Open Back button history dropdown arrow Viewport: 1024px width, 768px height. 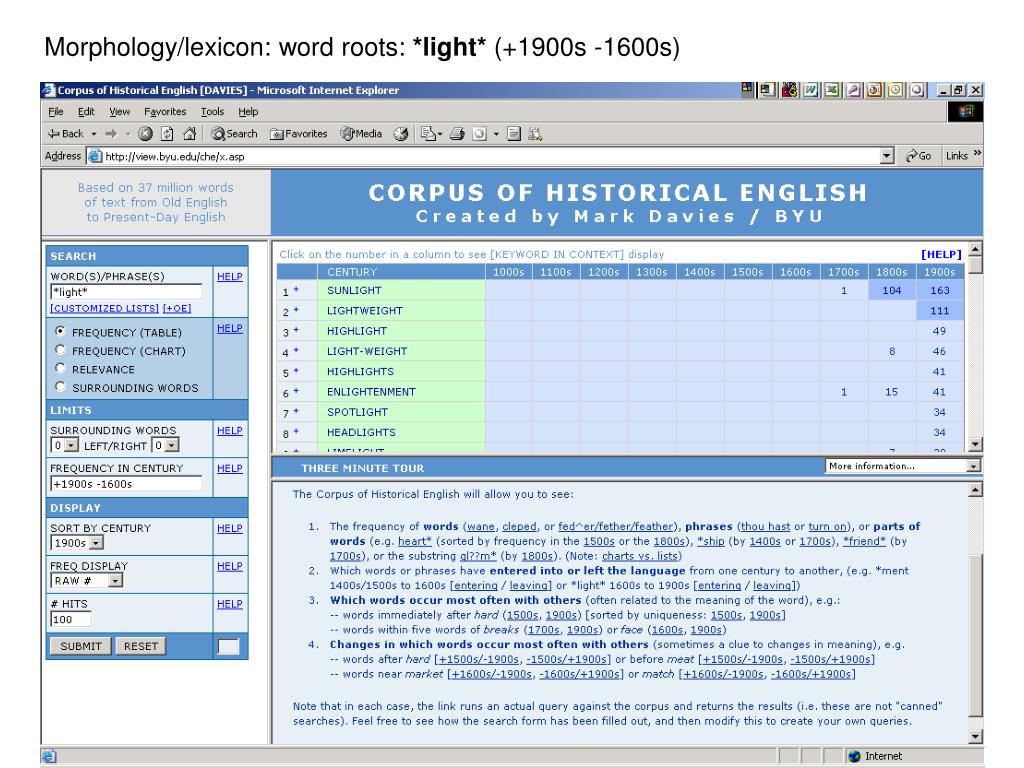pyautogui.click(x=93, y=134)
